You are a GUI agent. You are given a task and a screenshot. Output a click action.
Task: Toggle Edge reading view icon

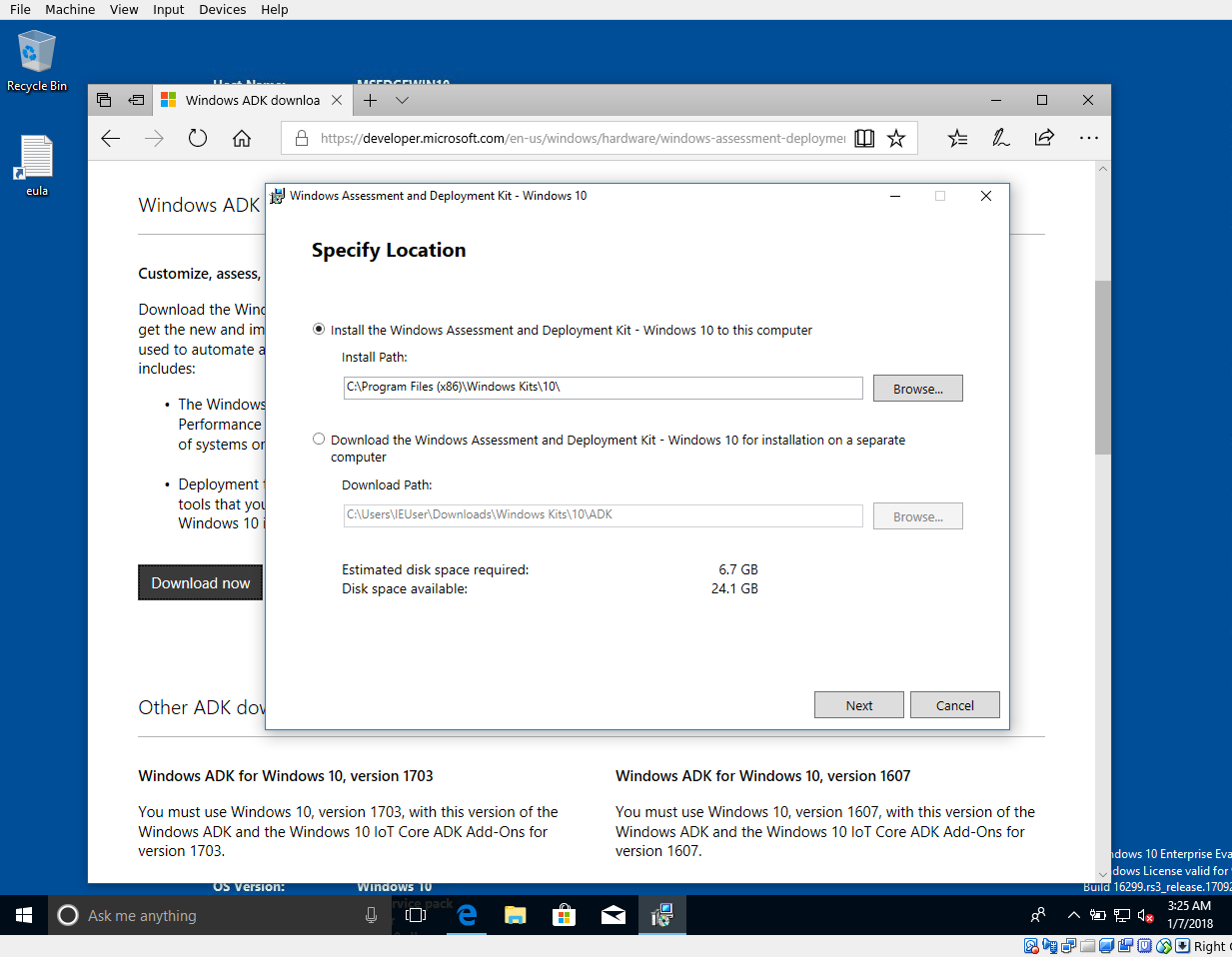[864, 138]
